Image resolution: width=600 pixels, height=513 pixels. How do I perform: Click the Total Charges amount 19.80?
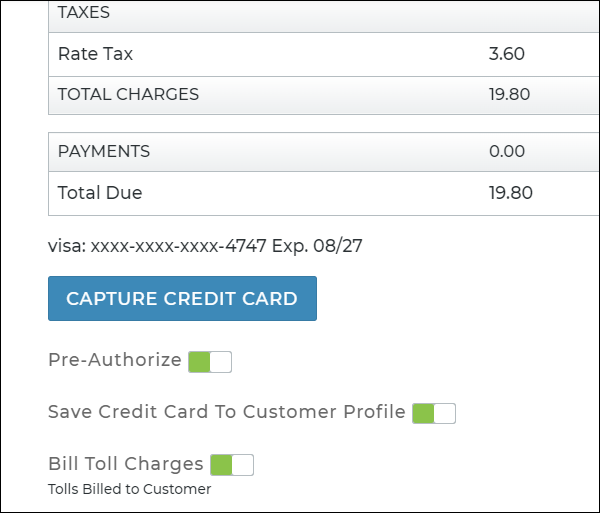(x=511, y=95)
